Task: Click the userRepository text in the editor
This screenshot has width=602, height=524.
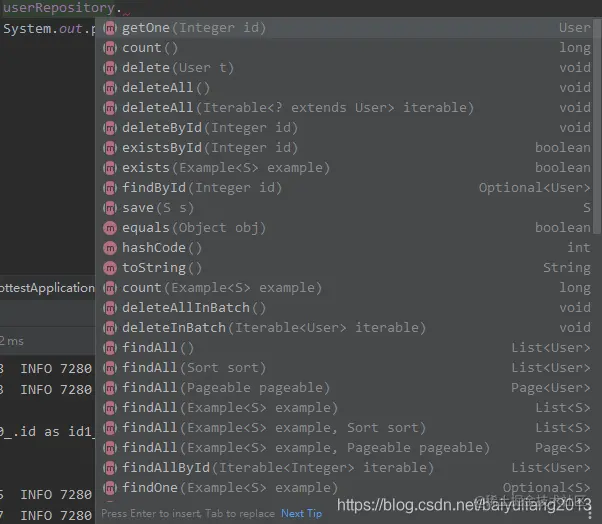Action: point(59,8)
